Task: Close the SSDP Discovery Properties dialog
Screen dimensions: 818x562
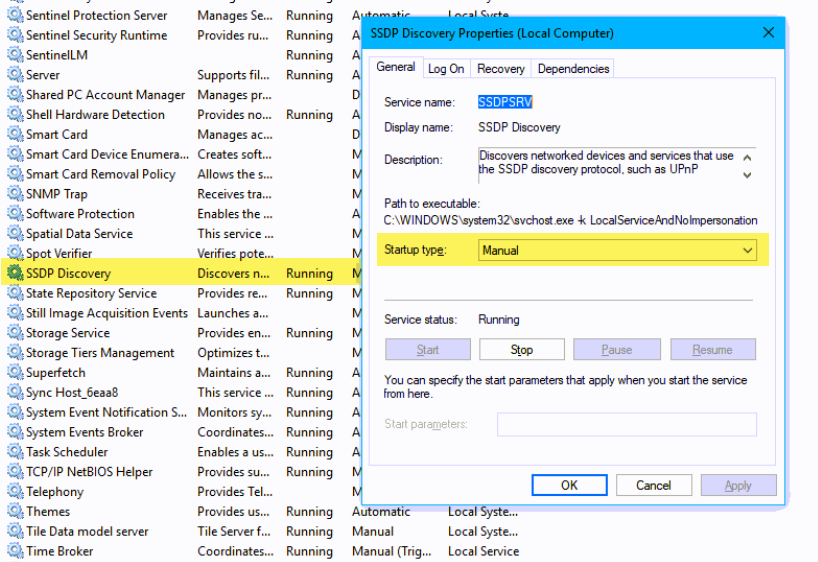Action: pos(768,32)
